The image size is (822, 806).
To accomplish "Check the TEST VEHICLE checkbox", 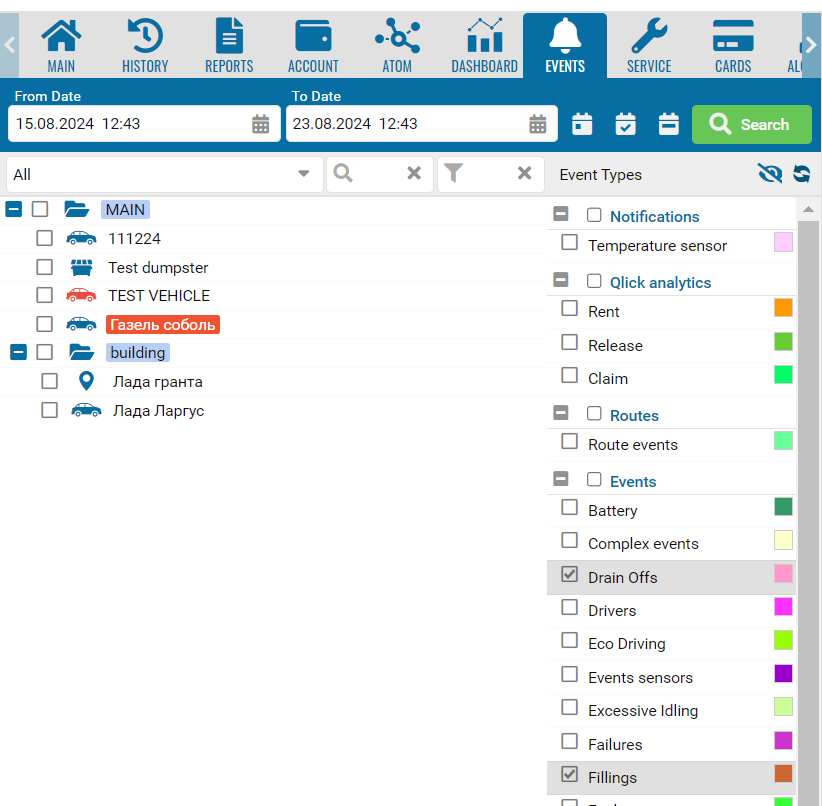I will click(44, 295).
